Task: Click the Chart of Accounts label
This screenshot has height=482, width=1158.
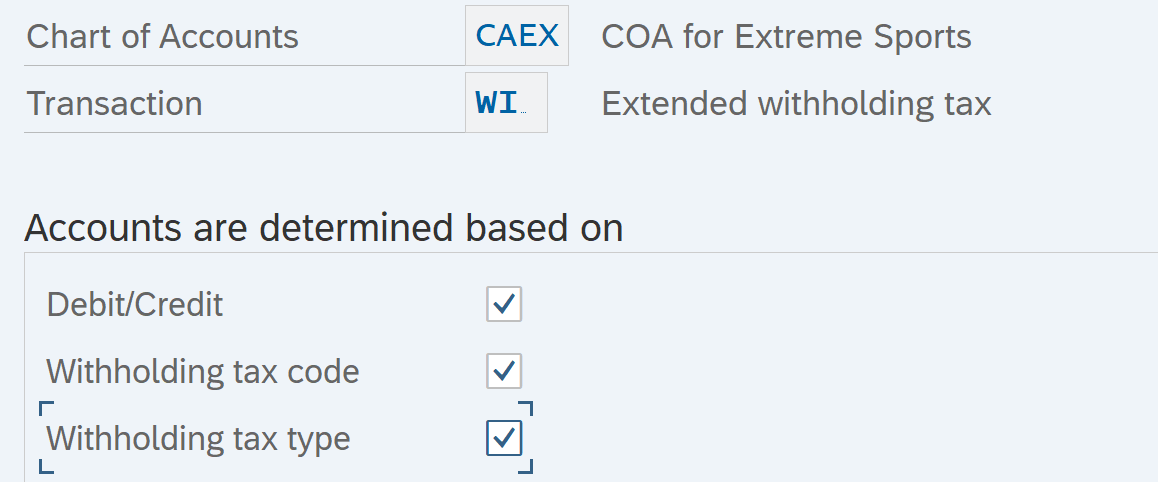Action: coord(162,37)
